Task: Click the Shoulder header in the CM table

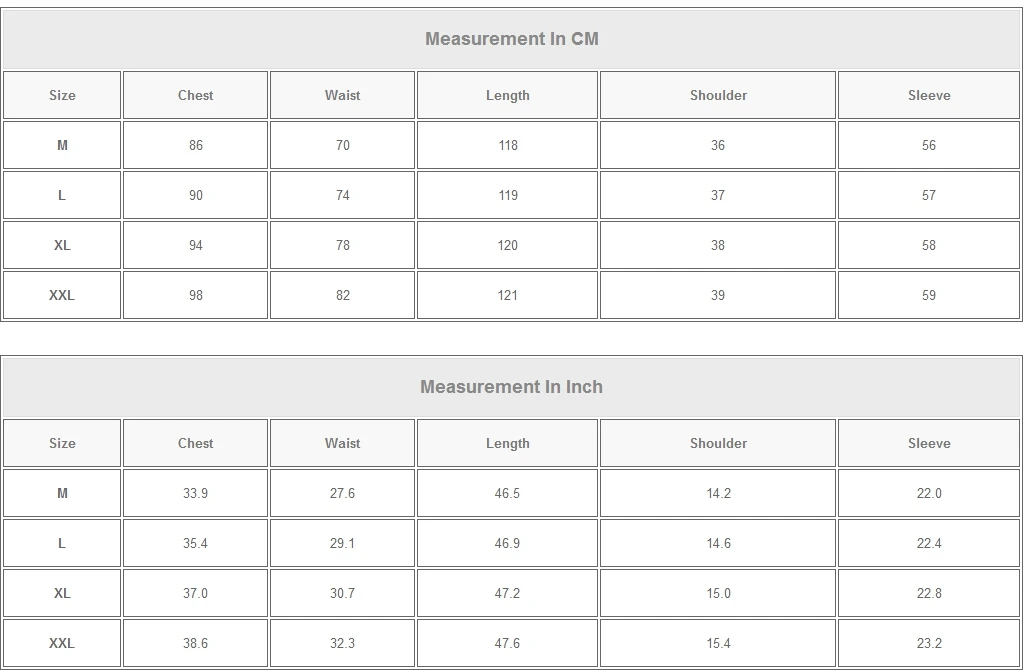Action: click(718, 95)
